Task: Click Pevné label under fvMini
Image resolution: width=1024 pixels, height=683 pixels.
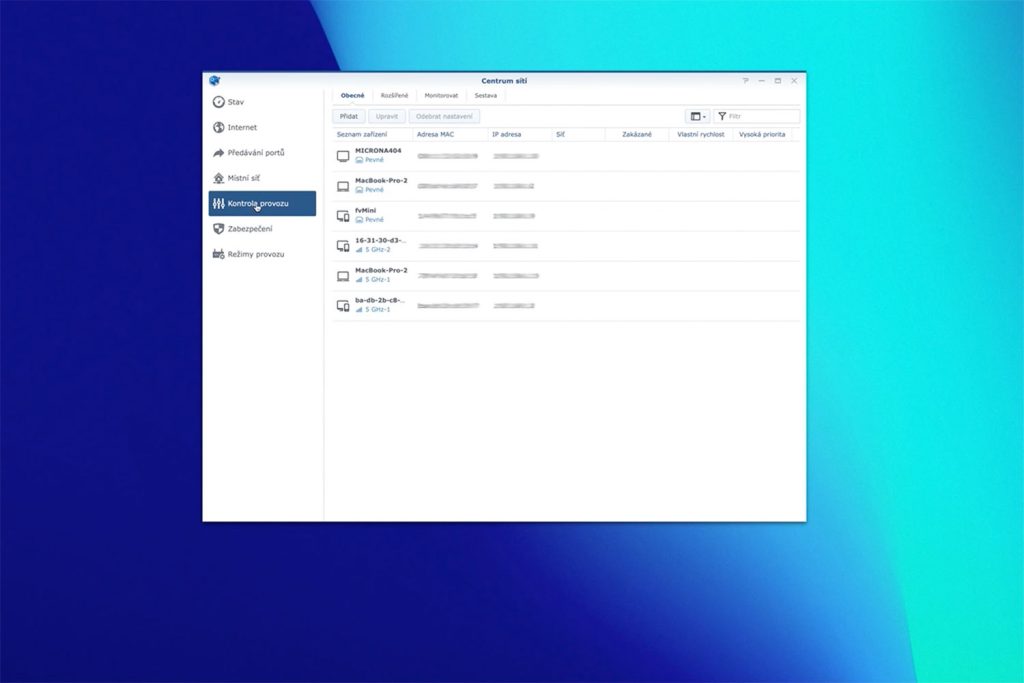Action: click(374, 220)
